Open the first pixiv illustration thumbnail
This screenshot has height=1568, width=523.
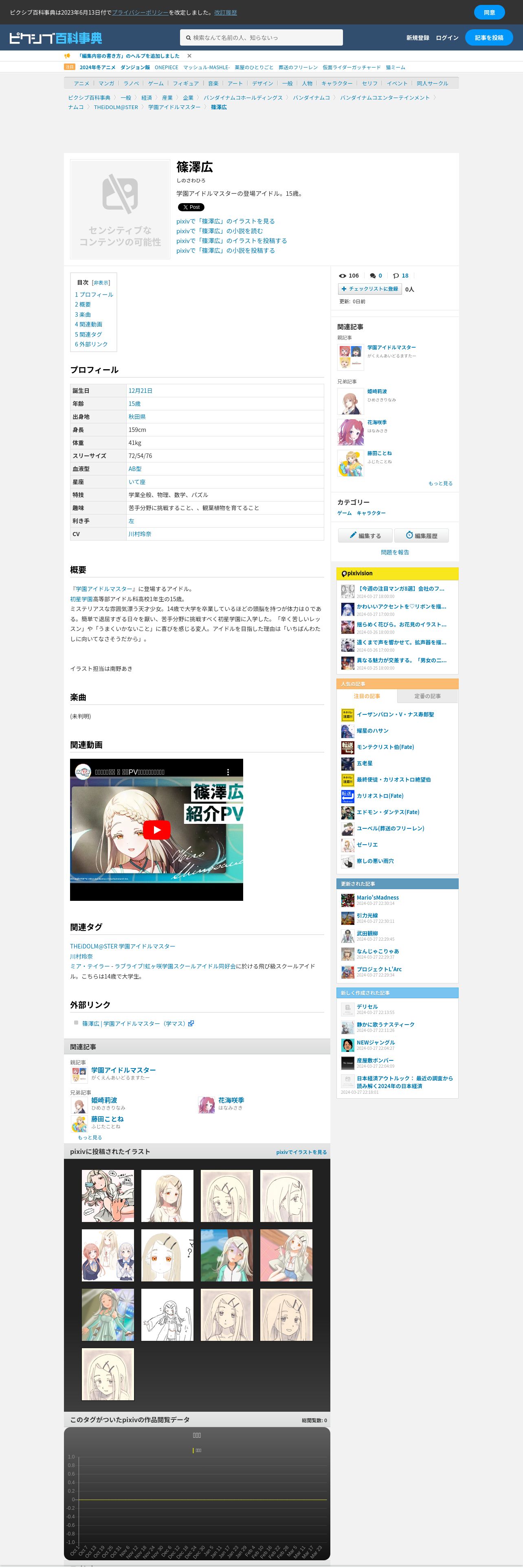108,1196
